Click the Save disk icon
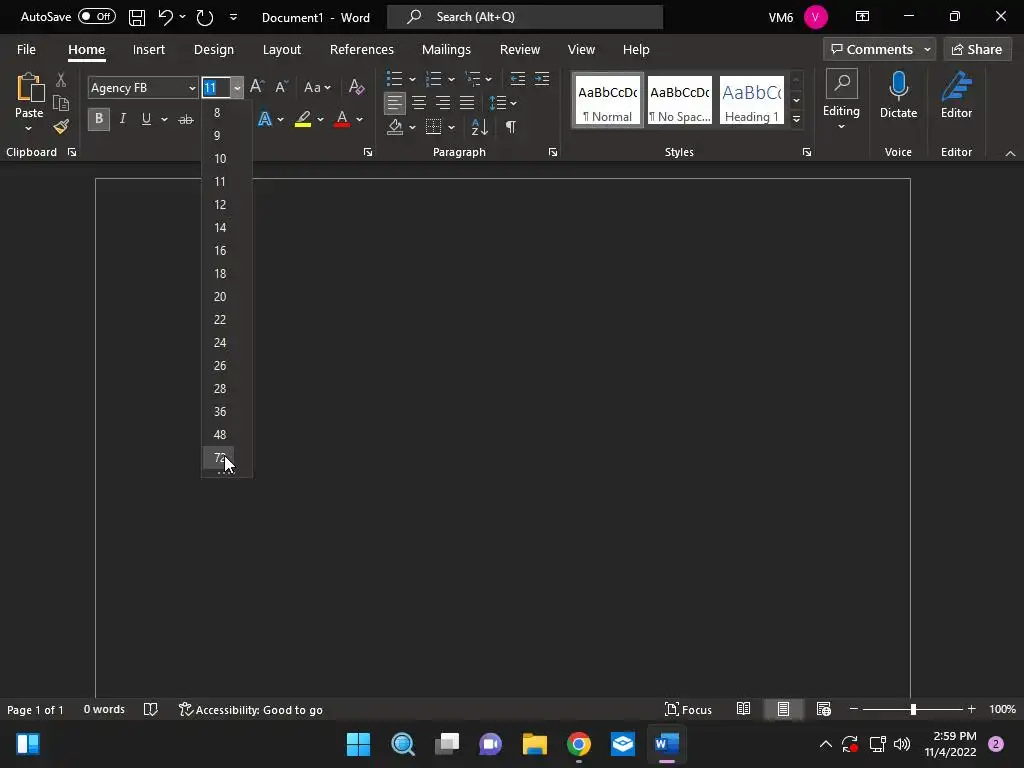 (136, 18)
